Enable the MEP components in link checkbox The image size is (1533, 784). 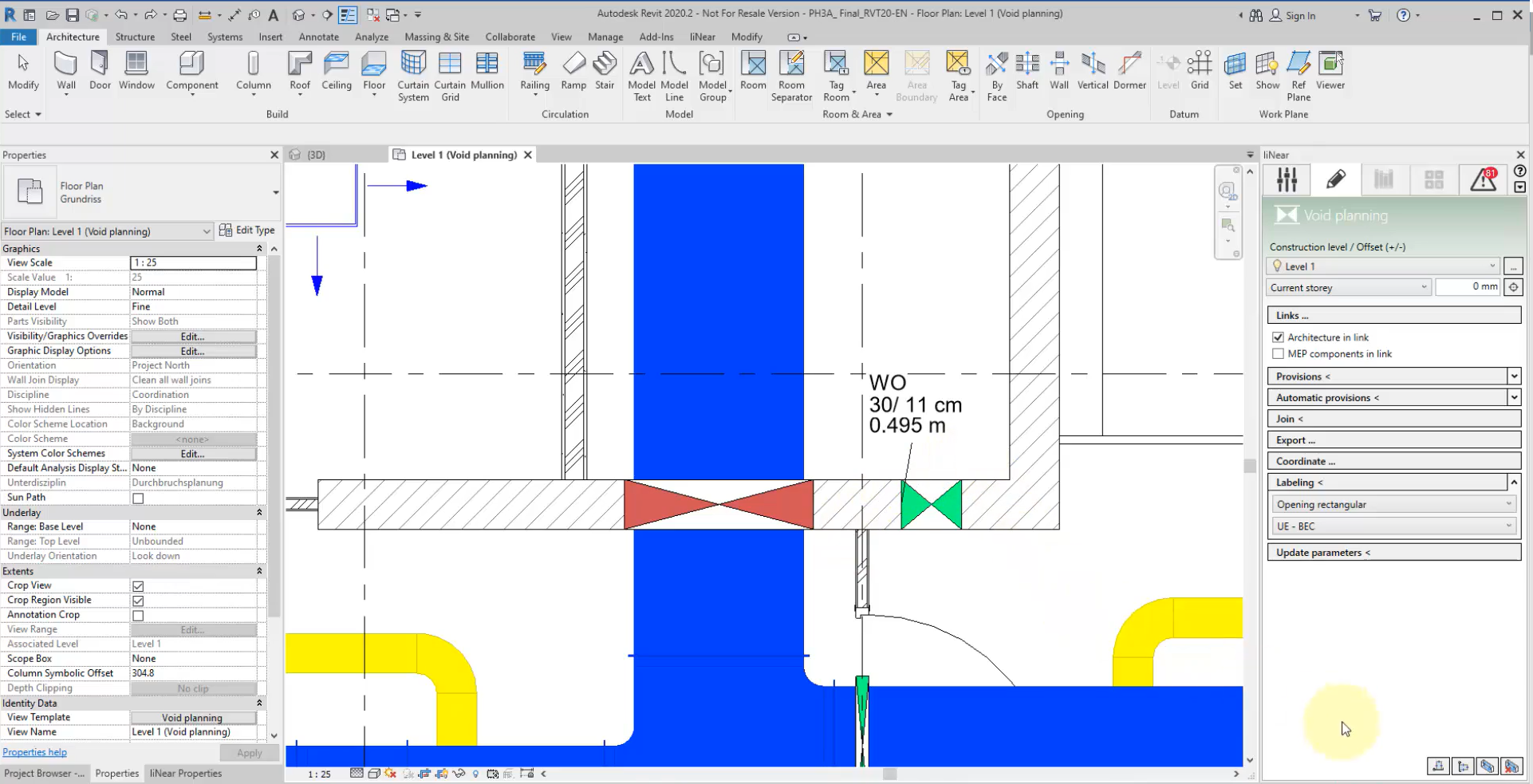point(1279,354)
